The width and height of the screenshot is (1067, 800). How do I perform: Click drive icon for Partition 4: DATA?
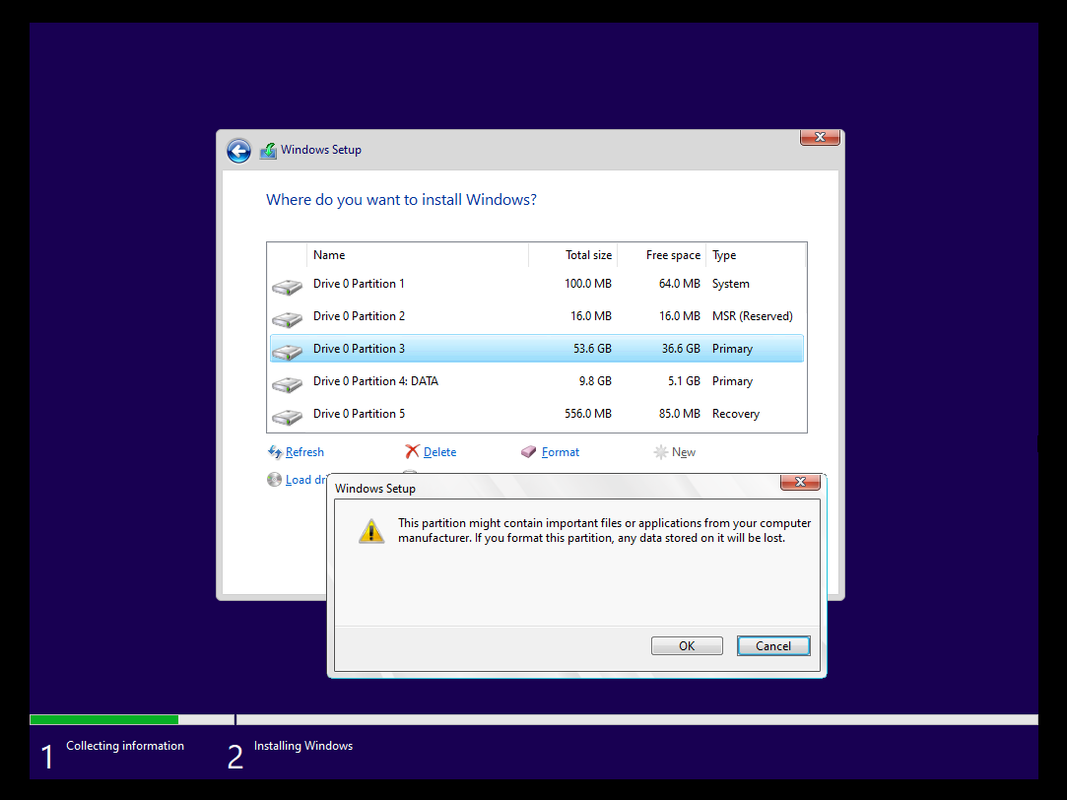pos(286,384)
